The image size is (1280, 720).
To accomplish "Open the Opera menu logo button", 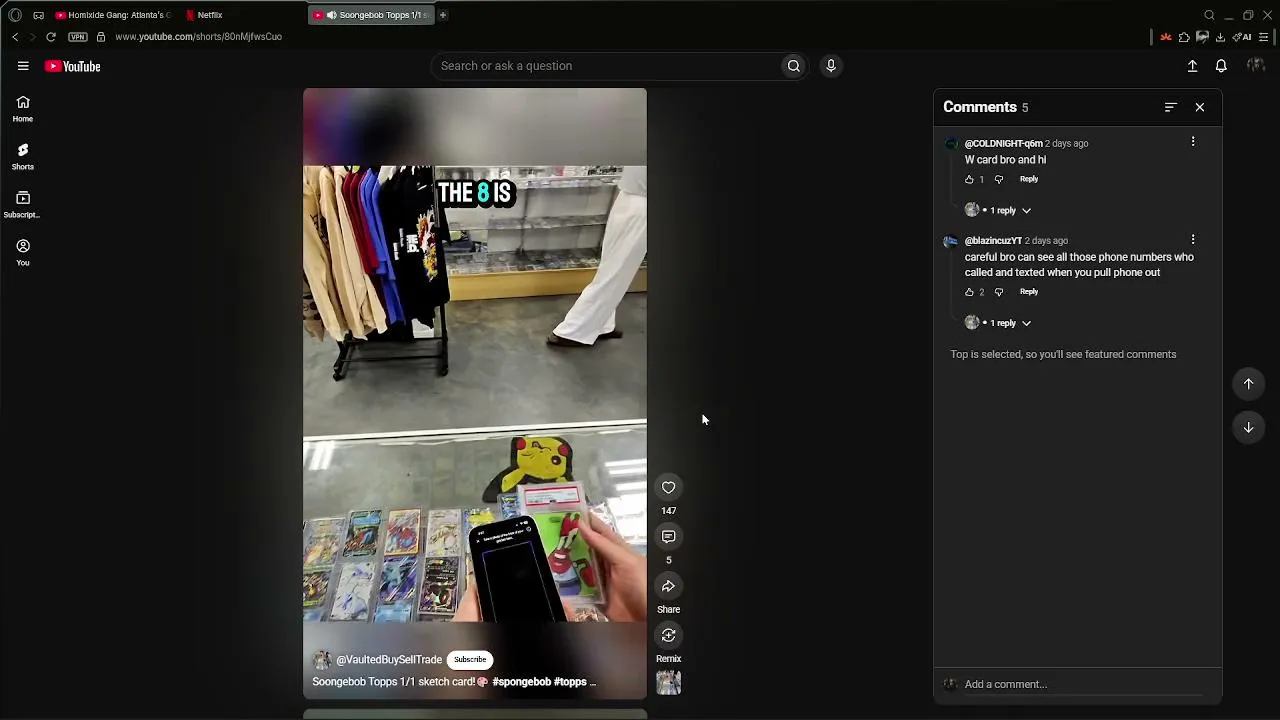I will pos(15,15).
